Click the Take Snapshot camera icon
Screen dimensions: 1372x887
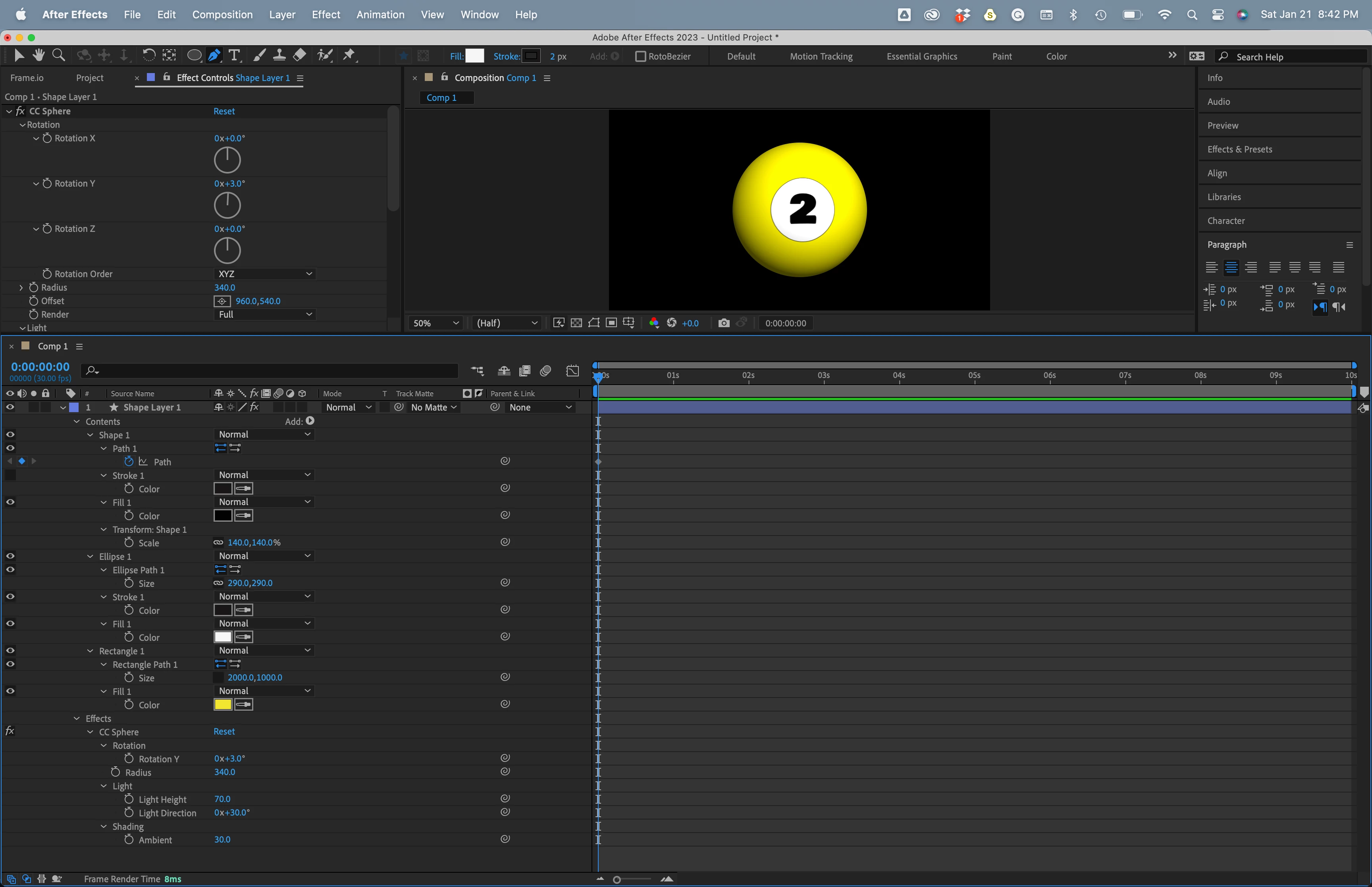[724, 323]
